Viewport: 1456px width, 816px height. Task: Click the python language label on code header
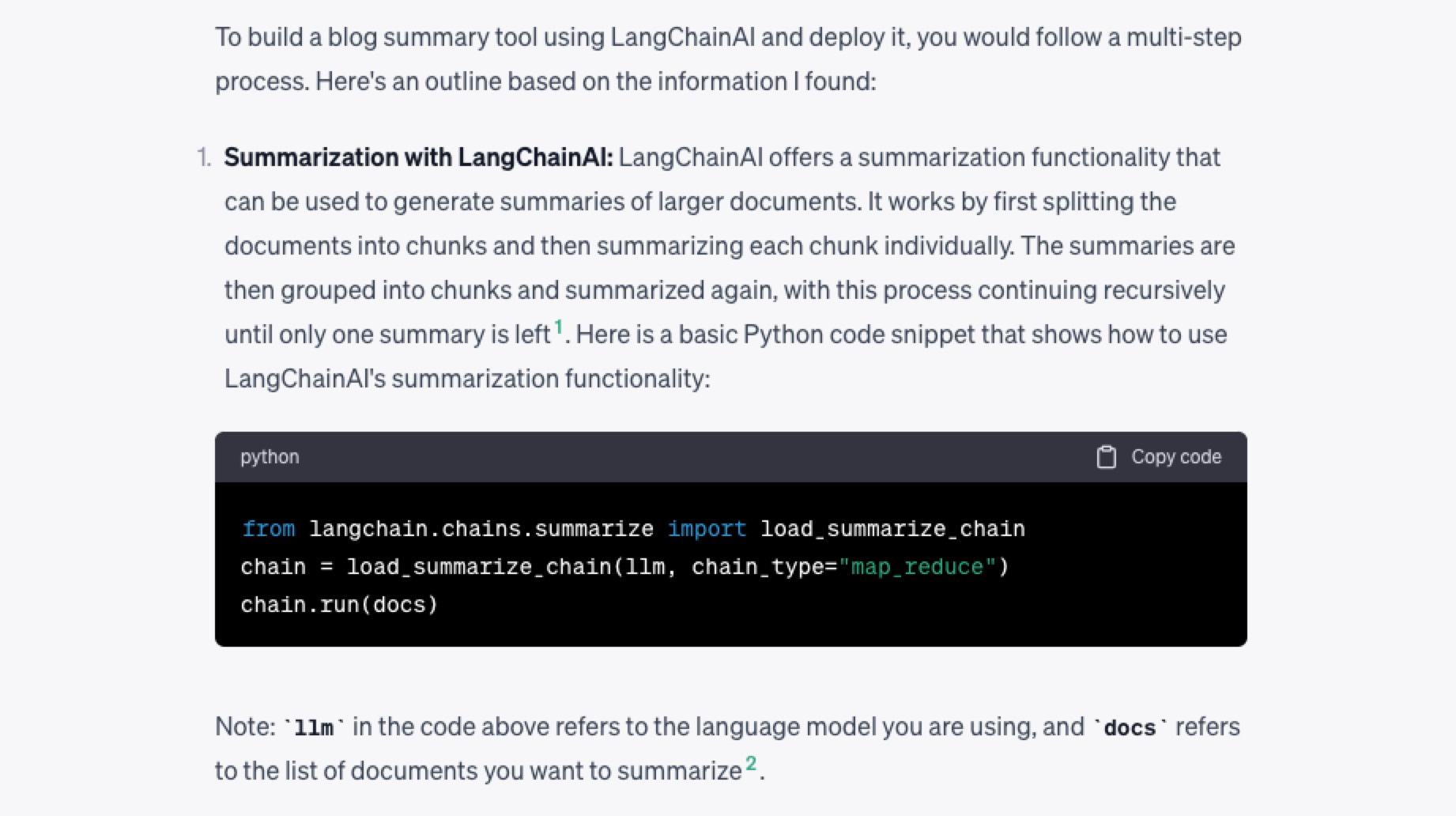270,456
